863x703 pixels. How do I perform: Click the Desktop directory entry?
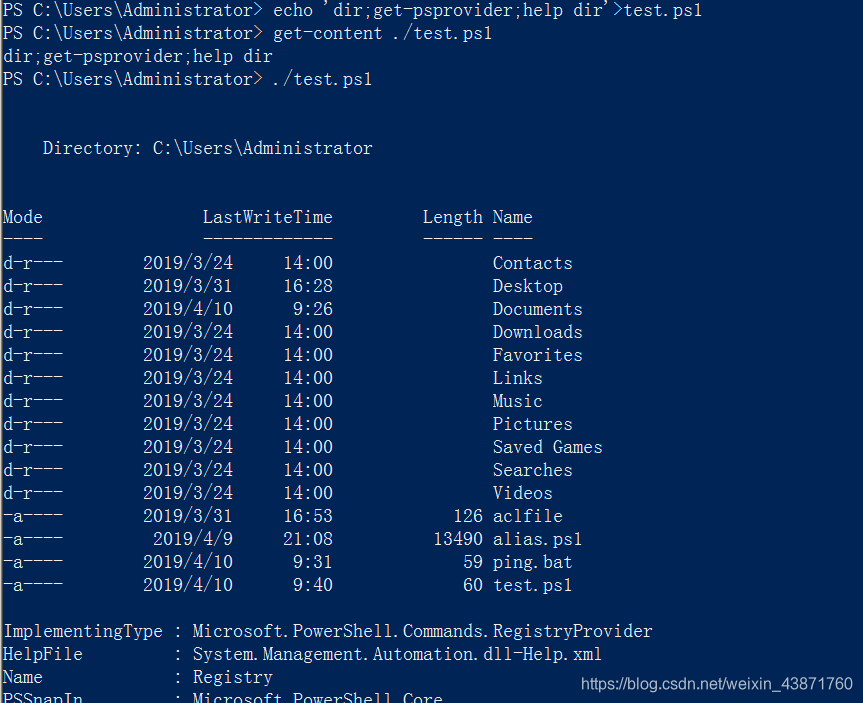[x=527, y=286]
